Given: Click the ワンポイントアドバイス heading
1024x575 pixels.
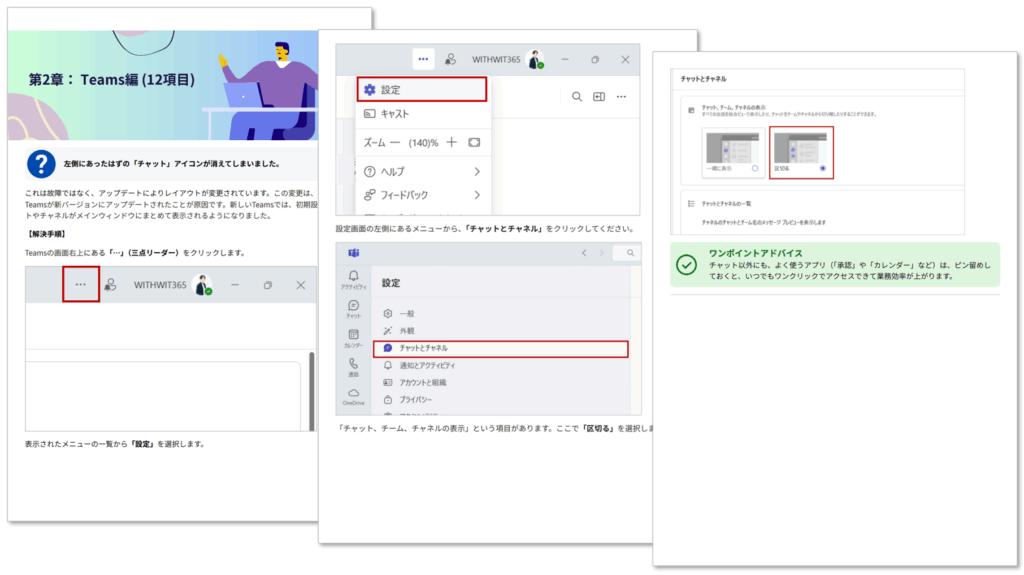Looking at the screenshot, I should click(x=756, y=253).
